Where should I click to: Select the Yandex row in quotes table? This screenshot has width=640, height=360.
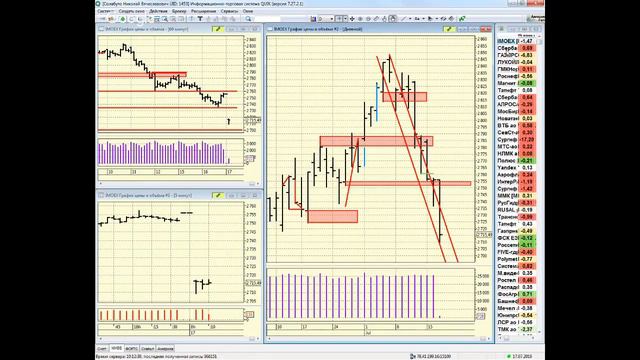pos(516,168)
